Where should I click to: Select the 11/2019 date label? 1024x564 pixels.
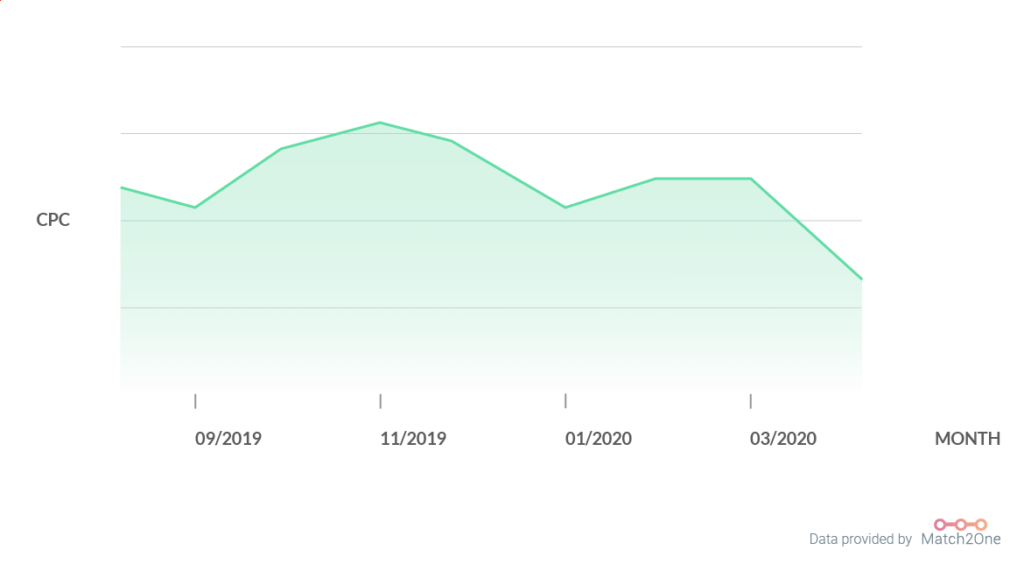tap(413, 439)
